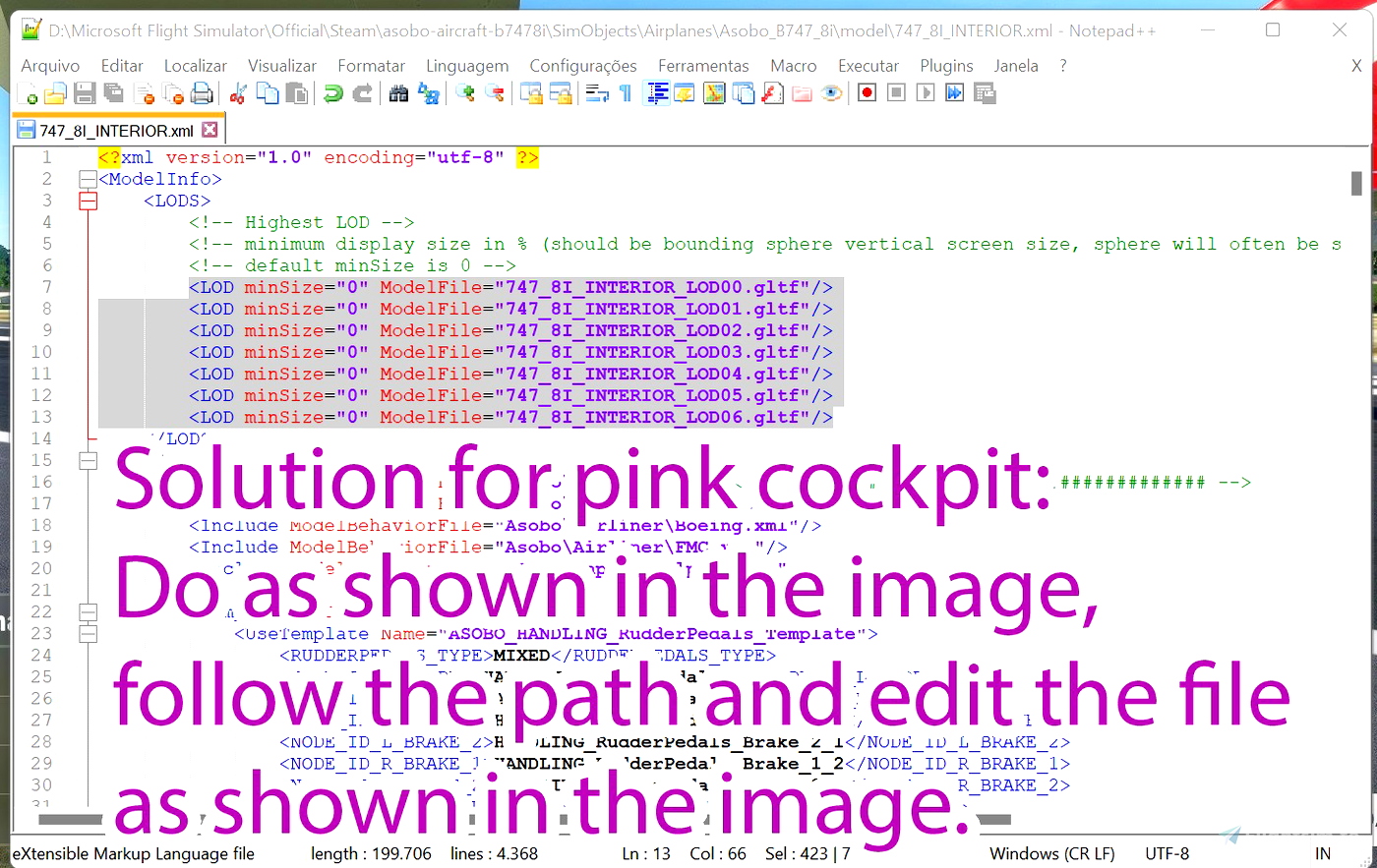The image size is (1377, 868).
Task: Toggle the indent guide toolbar button
Action: 657,93
